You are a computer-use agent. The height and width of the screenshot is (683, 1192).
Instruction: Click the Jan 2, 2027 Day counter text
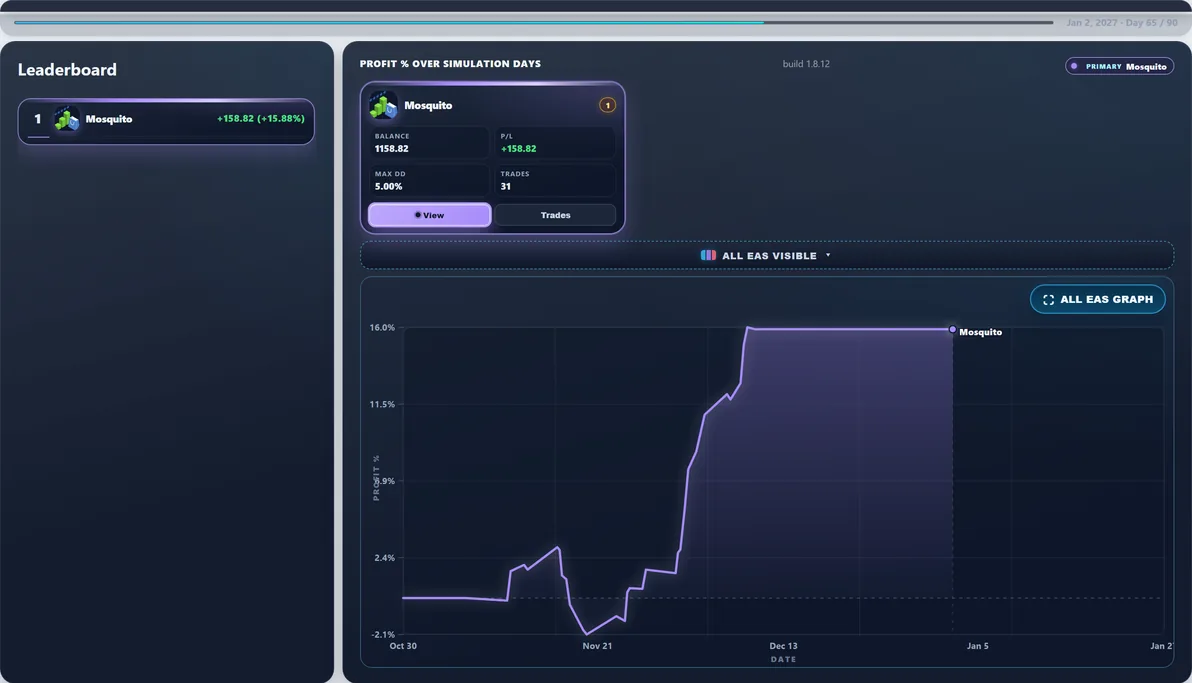(1121, 23)
